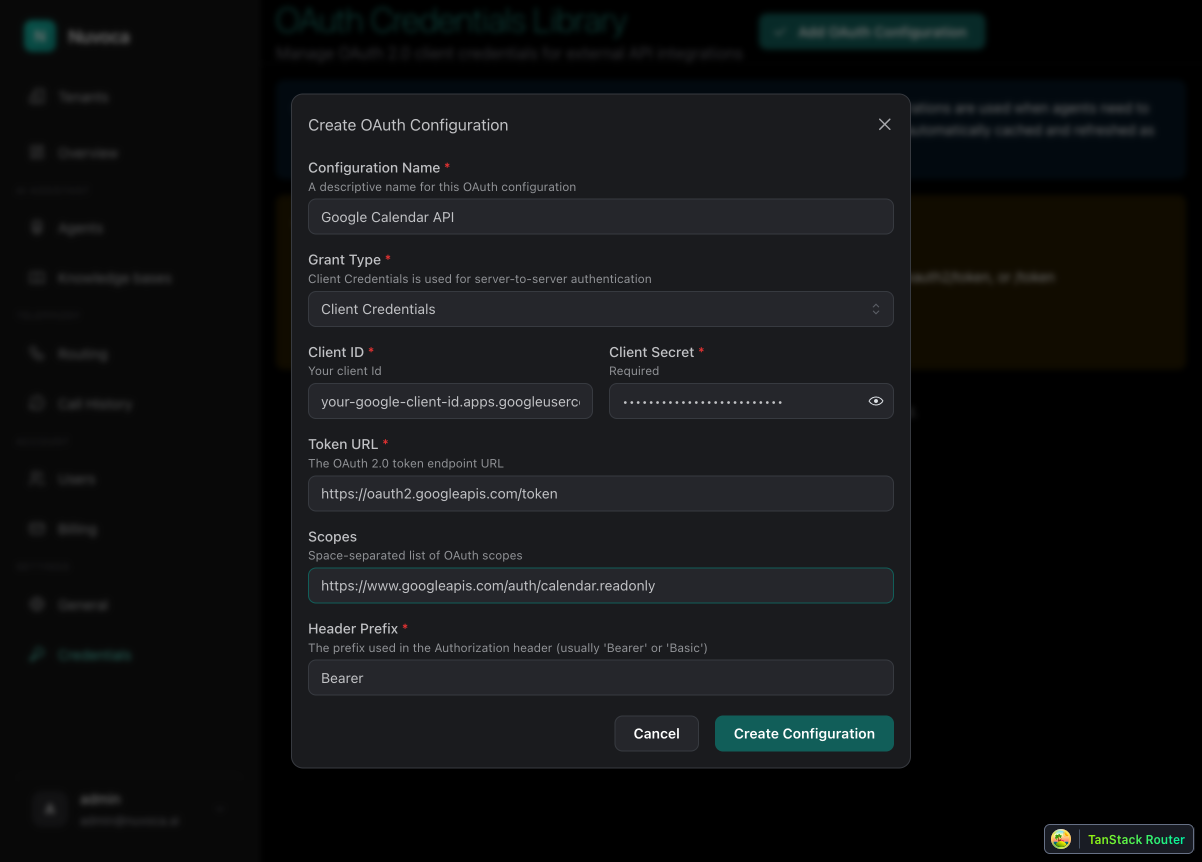Click the Configuration Name label

point(374,168)
